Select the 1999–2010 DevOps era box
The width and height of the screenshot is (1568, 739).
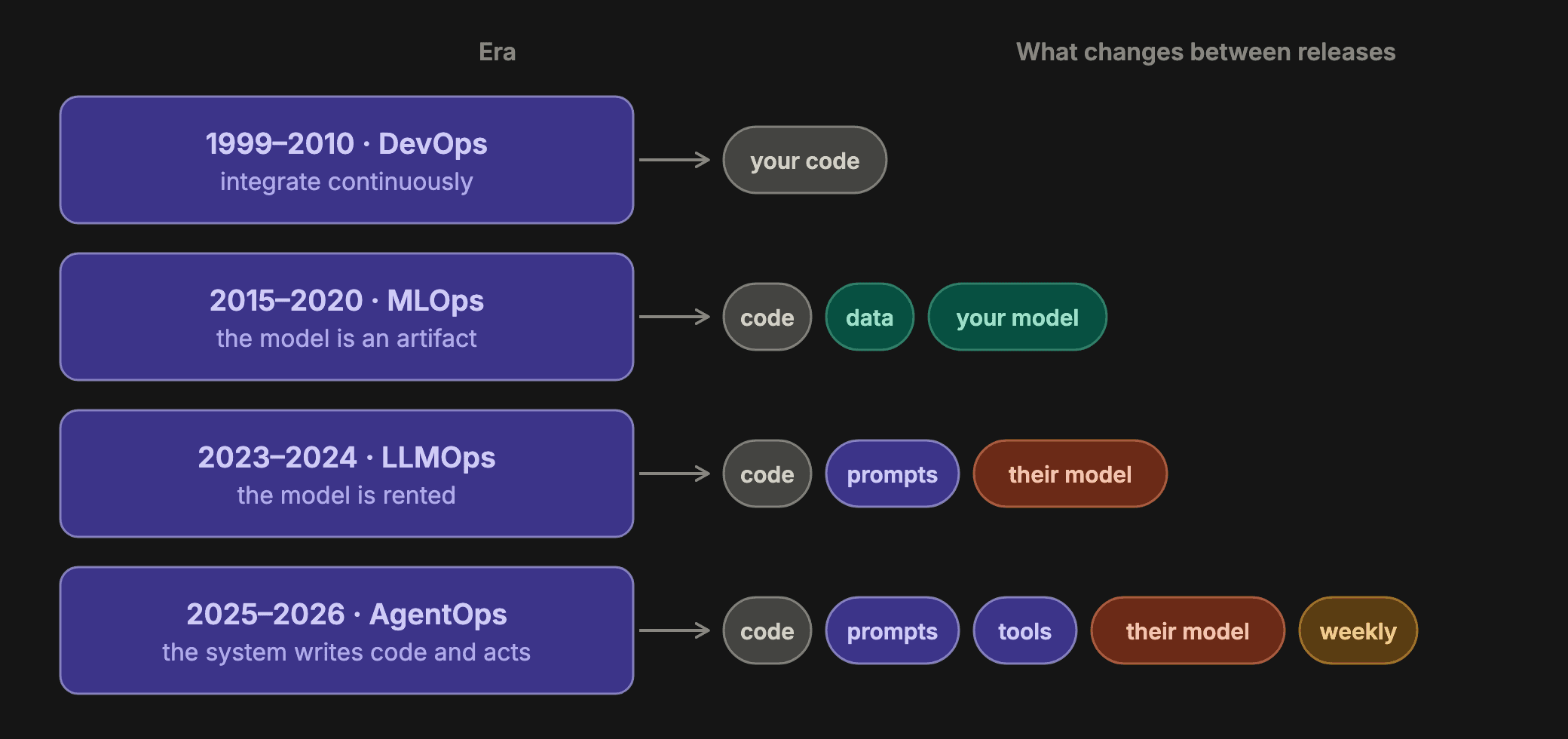click(x=347, y=160)
